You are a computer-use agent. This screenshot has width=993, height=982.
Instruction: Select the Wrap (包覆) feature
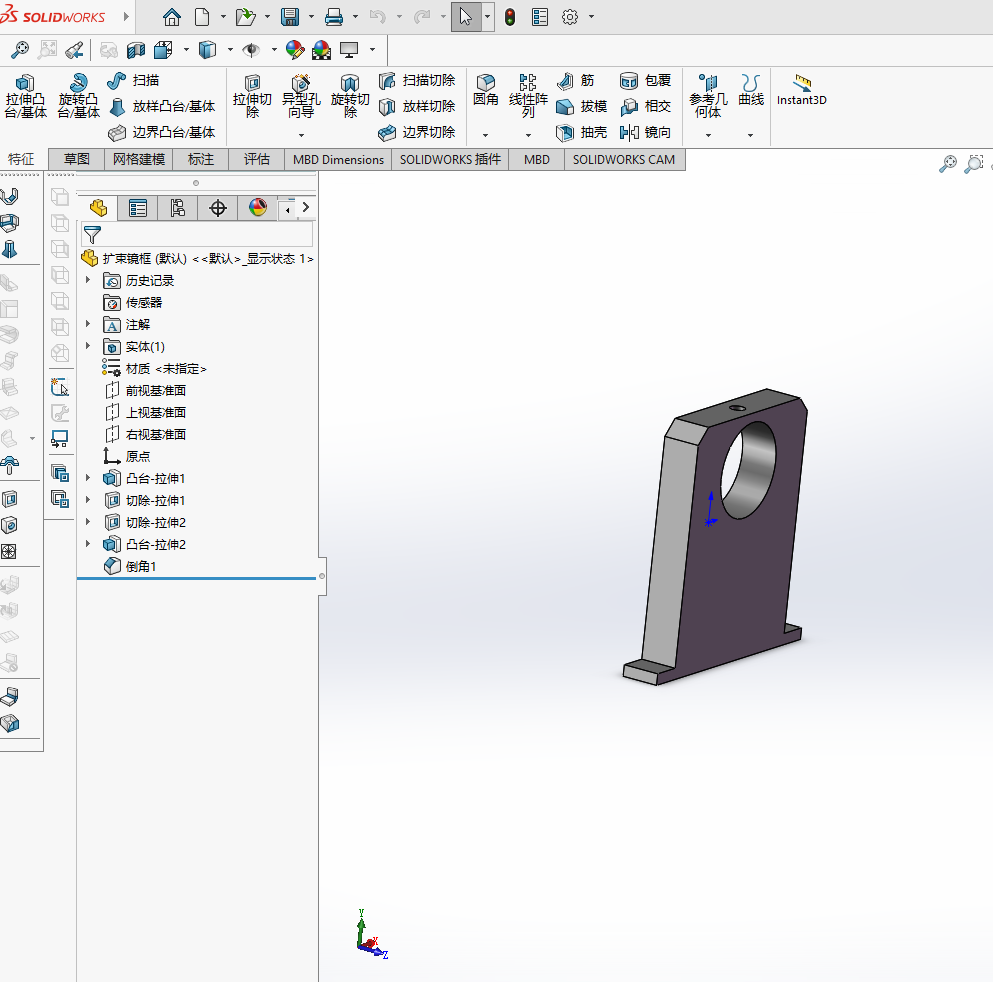(645, 80)
